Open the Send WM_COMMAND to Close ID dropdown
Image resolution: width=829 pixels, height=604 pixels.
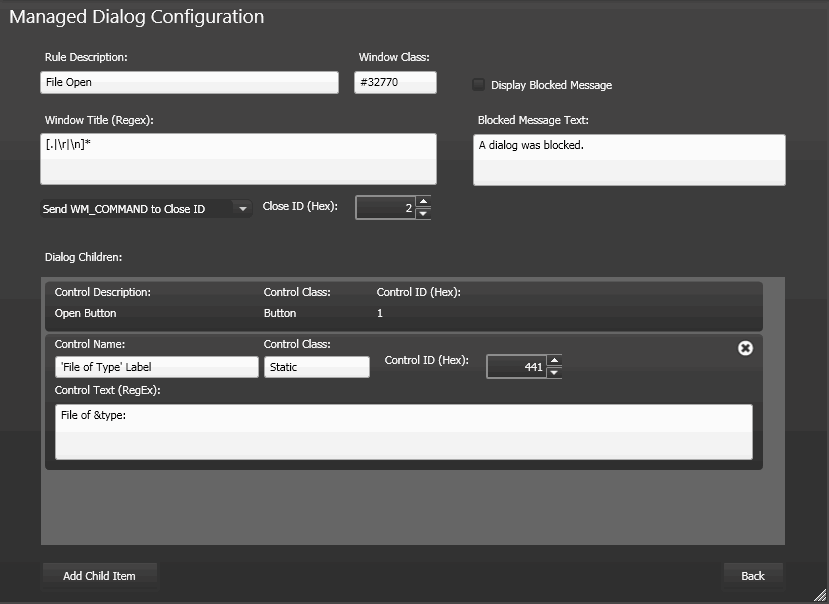click(146, 209)
